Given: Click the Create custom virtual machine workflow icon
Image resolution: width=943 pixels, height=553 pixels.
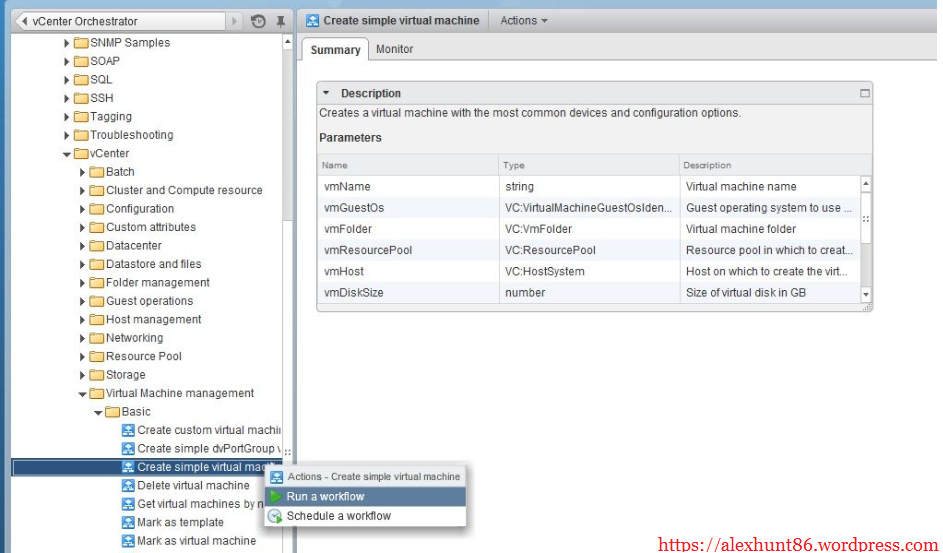Looking at the screenshot, I should (x=128, y=430).
